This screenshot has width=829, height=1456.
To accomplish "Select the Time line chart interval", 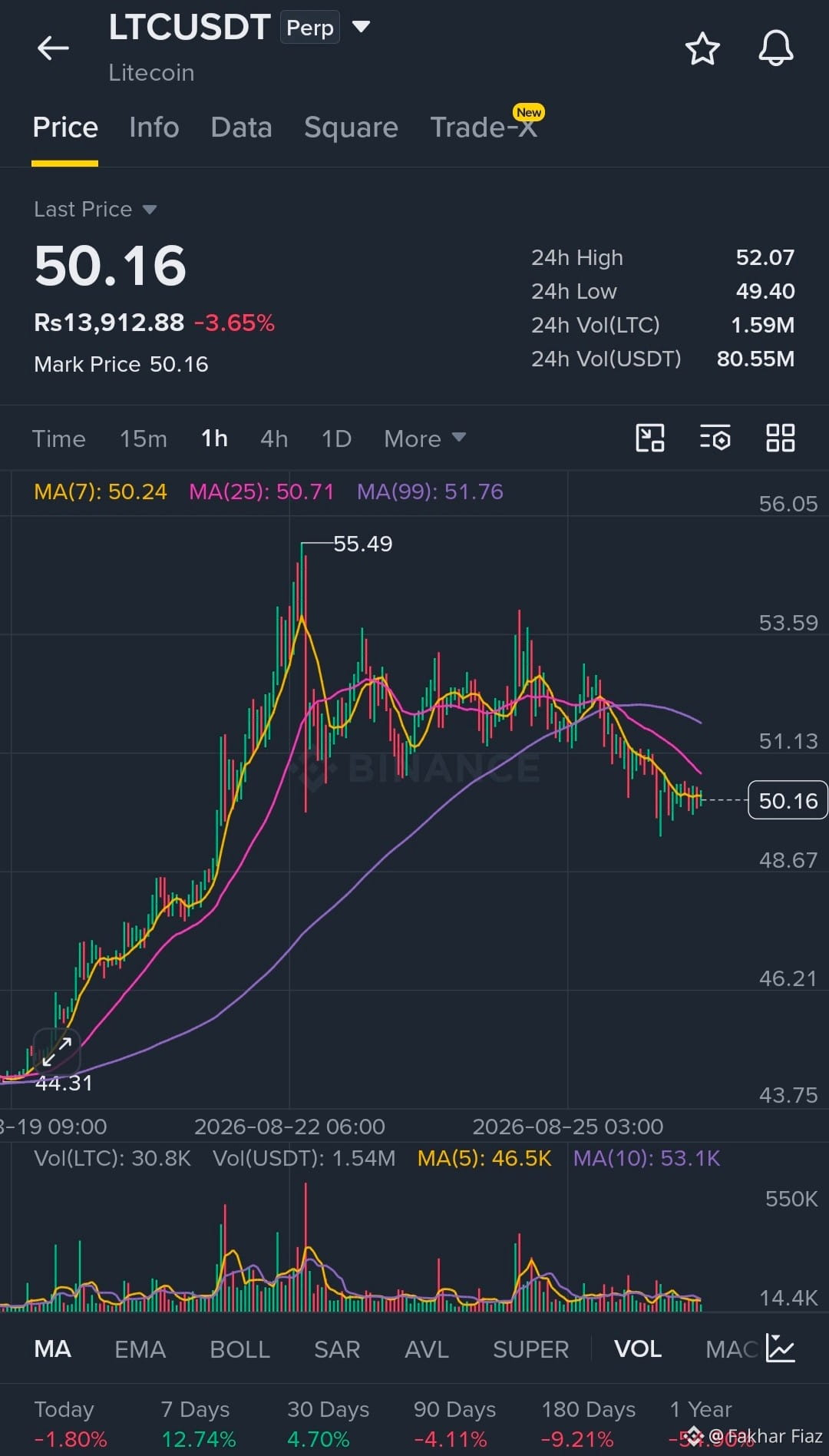I will point(58,438).
